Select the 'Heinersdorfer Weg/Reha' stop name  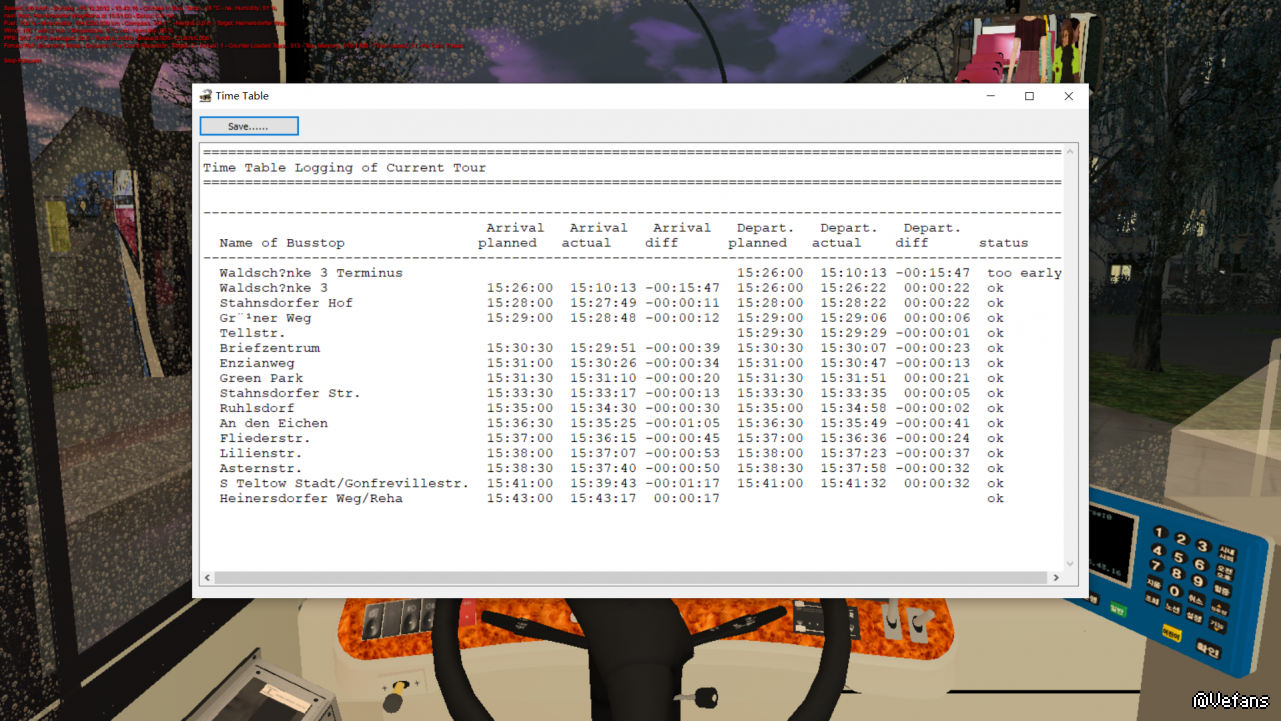tap(311, 498)
